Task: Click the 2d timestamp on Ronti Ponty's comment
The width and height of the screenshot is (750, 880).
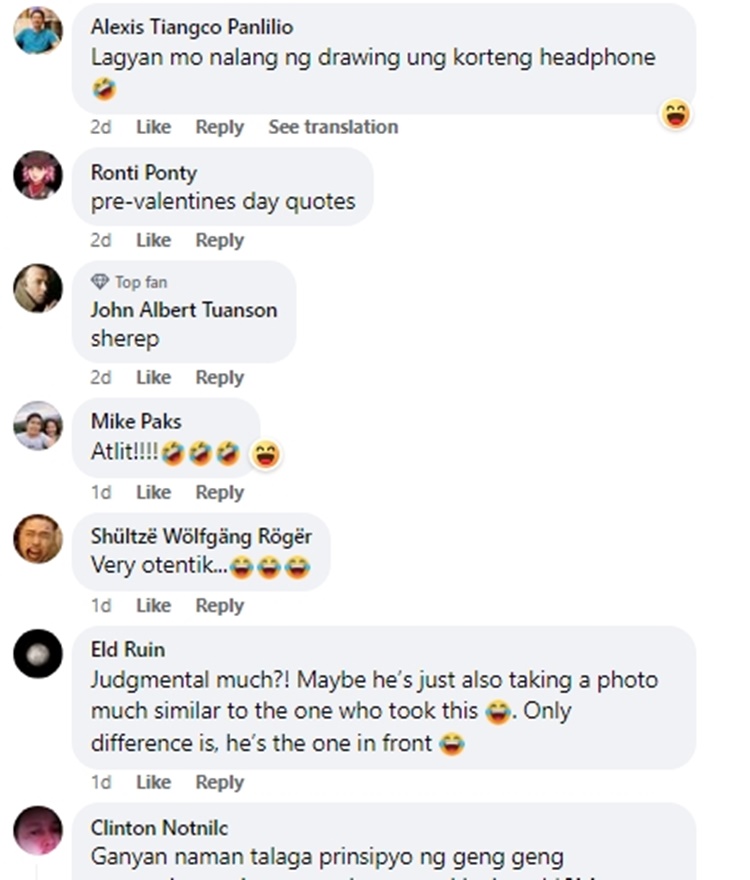Action: [101, 240]
